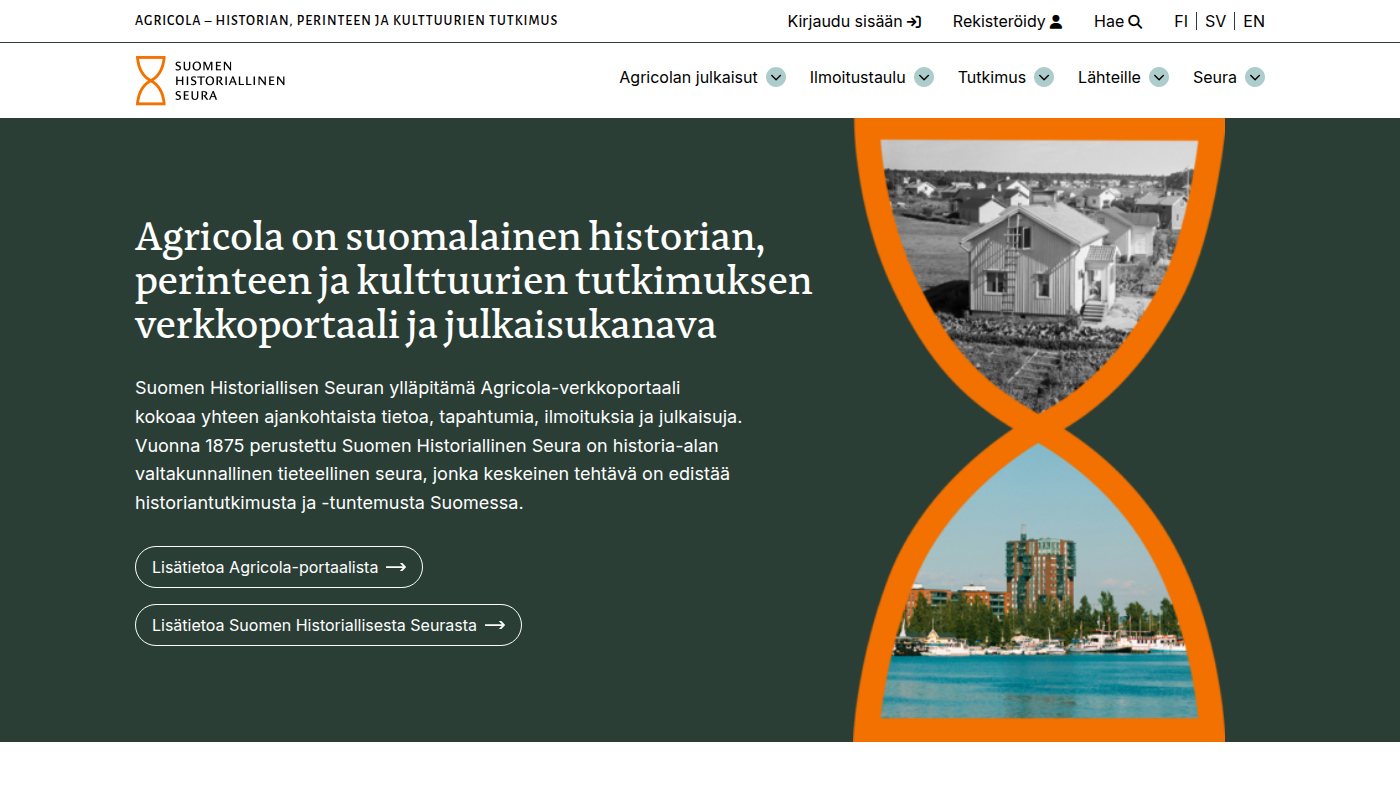The height and width of the screenshot is (788, 1400).
Task: Expand the Lähteille dropdown chevron
Action: pos(1159,77)
